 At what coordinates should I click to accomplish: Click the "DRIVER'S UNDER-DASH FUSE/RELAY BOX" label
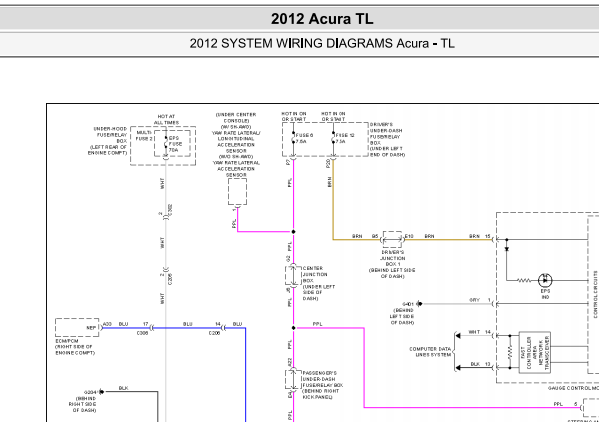tap(386, 134)
